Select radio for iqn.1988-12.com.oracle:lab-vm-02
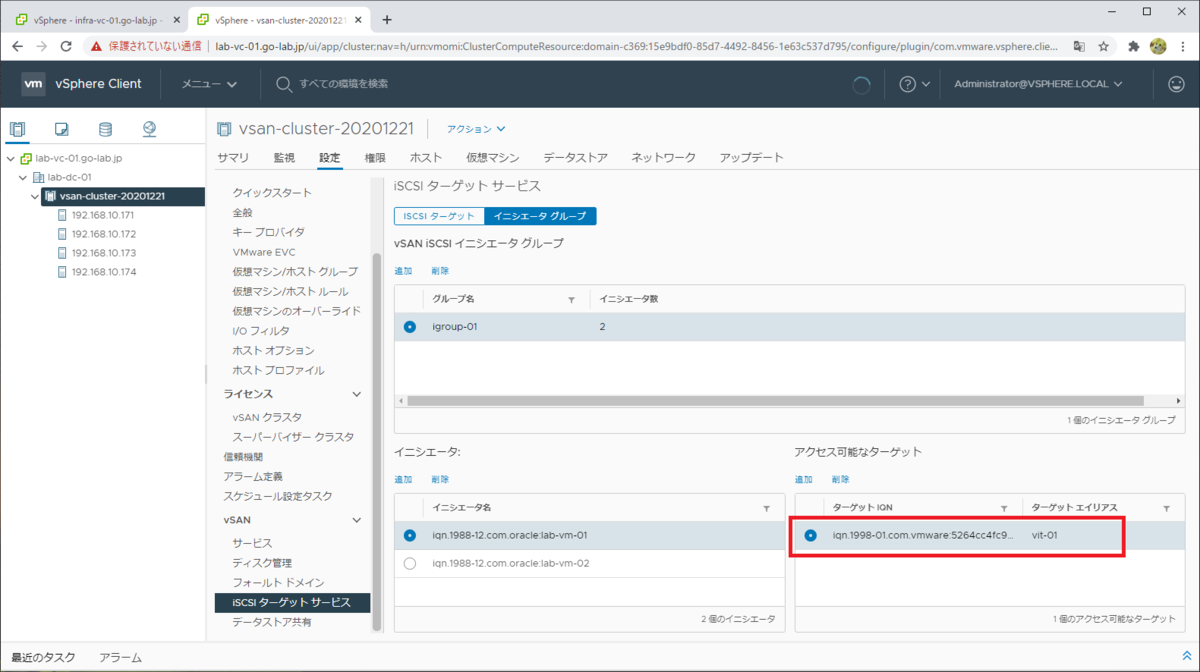1200x672 pixels. pyautogui.click(x=410, y=563)
